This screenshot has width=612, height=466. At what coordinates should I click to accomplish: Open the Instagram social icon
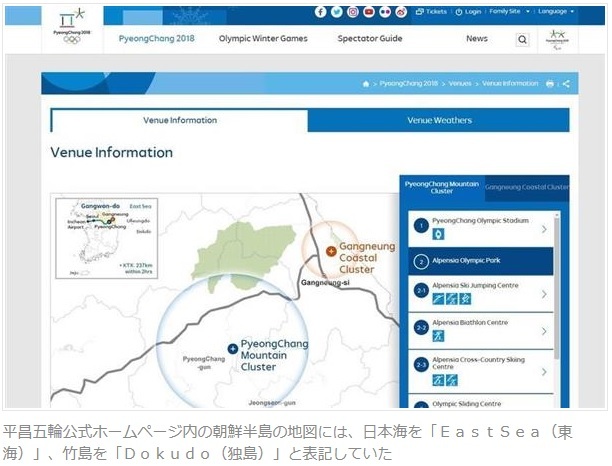coord(353,12)
